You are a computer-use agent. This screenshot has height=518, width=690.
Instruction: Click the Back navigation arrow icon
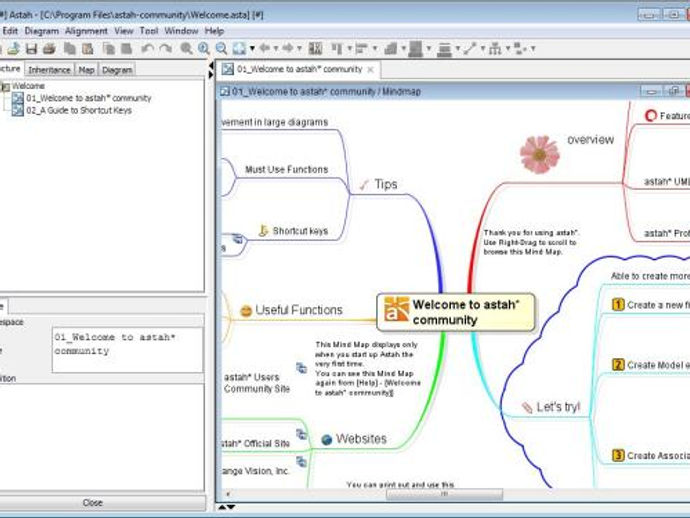264,48
